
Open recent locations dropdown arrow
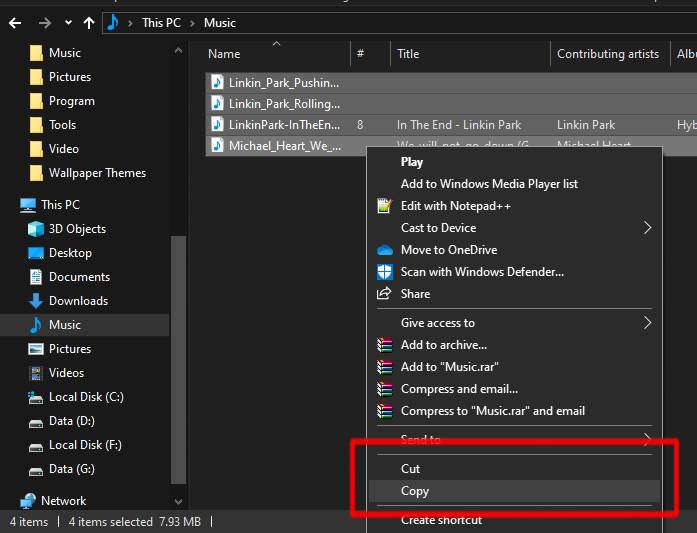tap(68, 22)
